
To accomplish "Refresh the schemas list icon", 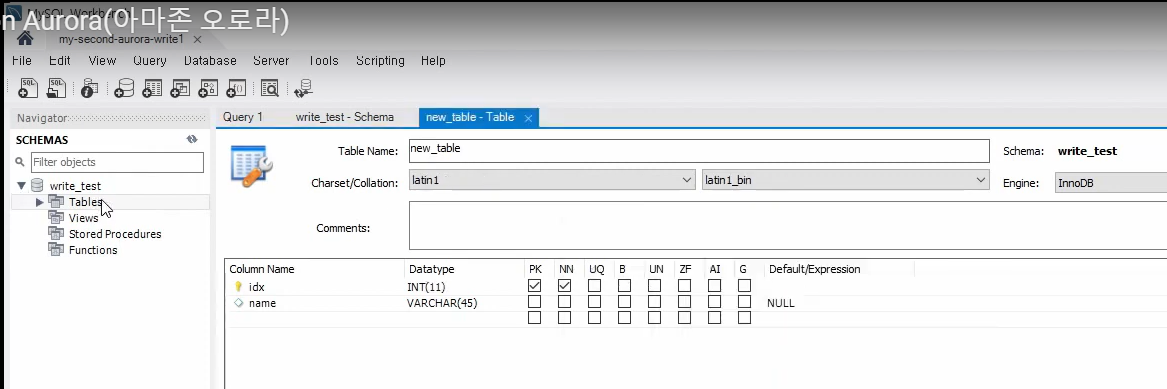I will pos(192,140).
